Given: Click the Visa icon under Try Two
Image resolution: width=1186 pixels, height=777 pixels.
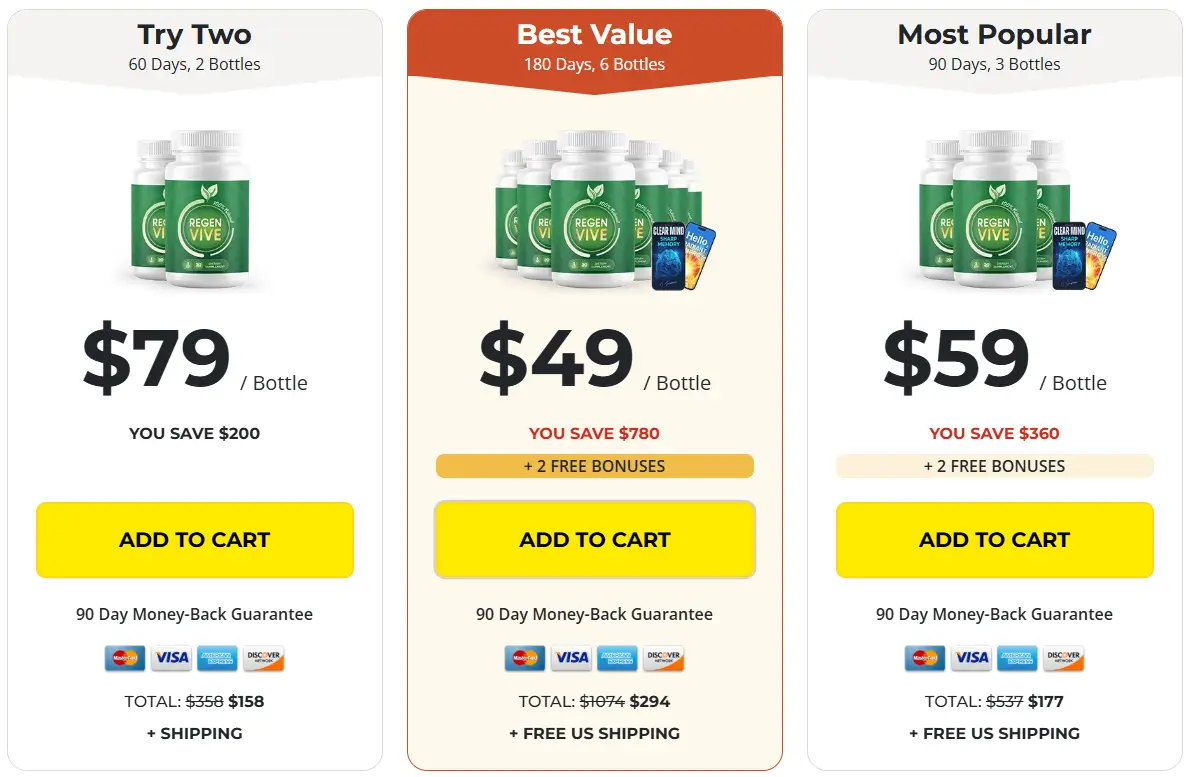Looking at the screenshot, I should 172,658.
